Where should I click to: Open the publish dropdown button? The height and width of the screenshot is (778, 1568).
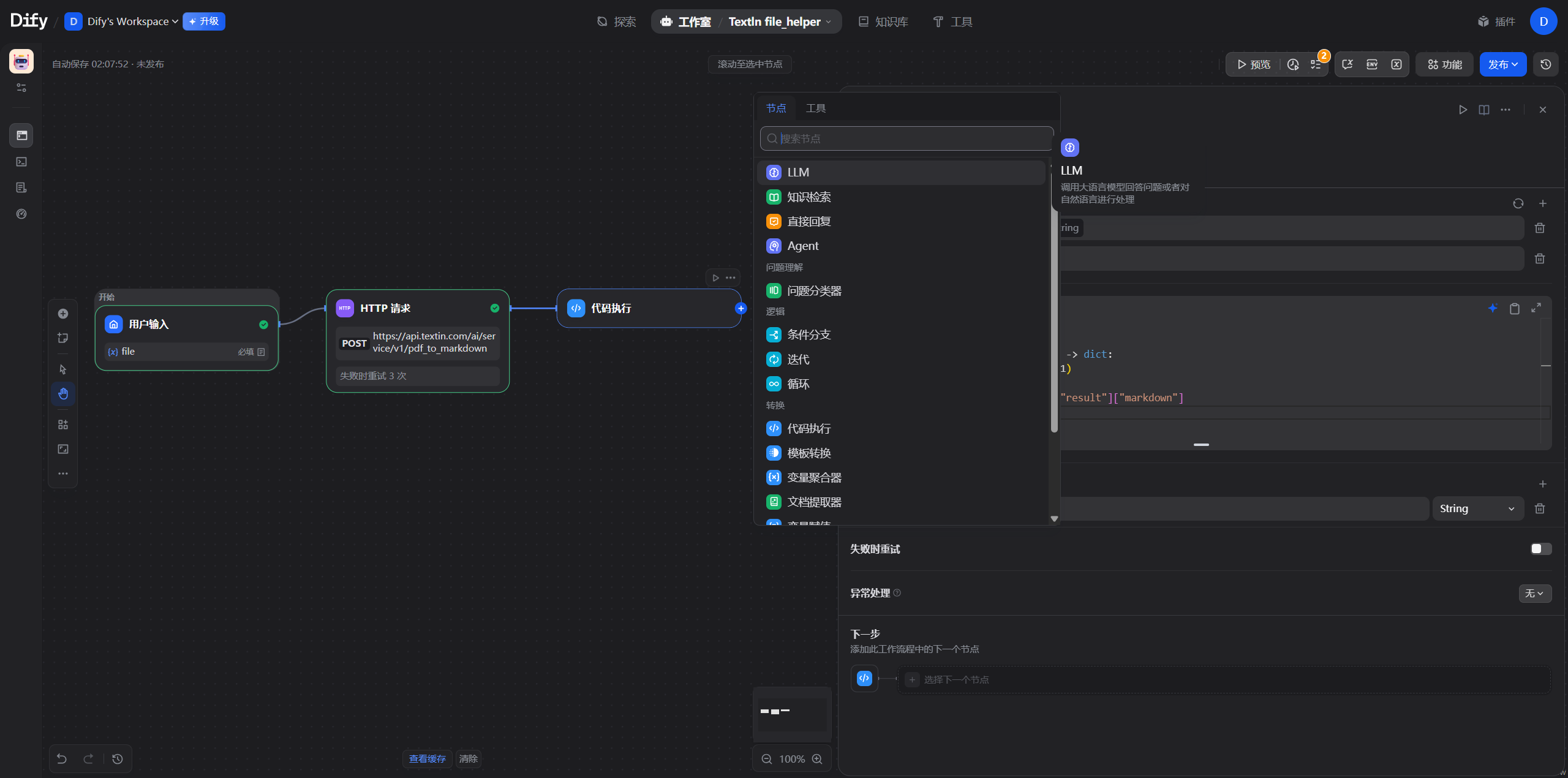click(1502, 64)
